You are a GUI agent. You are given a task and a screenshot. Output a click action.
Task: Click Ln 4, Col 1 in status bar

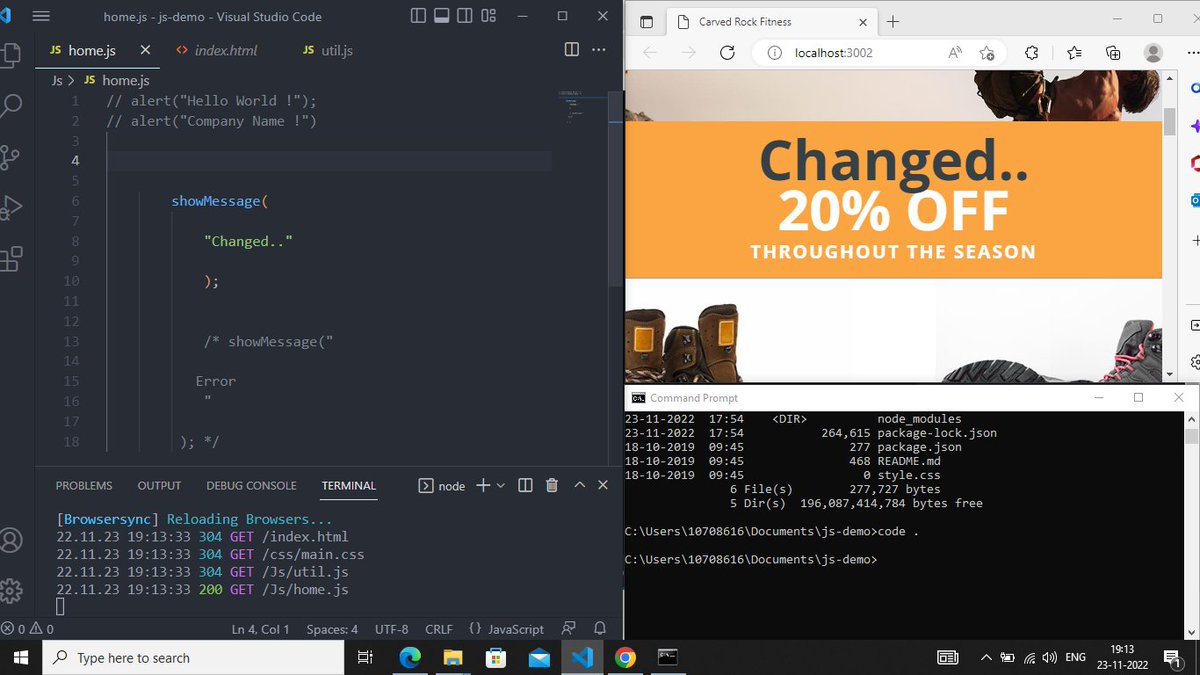point(260,629)
